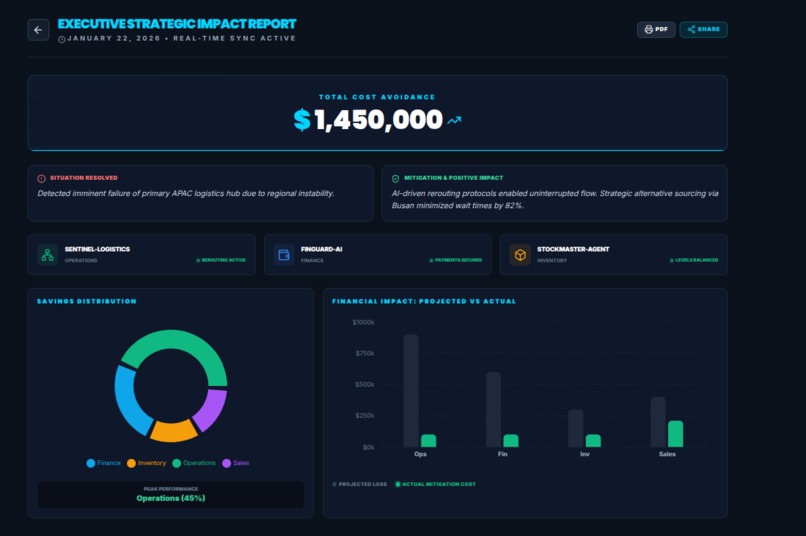This screenshot has height=536, width=806.
Task: Click the Ops axis label in bar chart
Action: point(420,454)
